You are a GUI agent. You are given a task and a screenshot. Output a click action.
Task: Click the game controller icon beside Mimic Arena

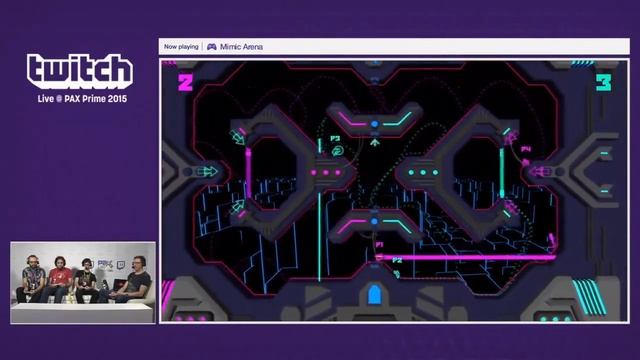[x=211, y=47]
